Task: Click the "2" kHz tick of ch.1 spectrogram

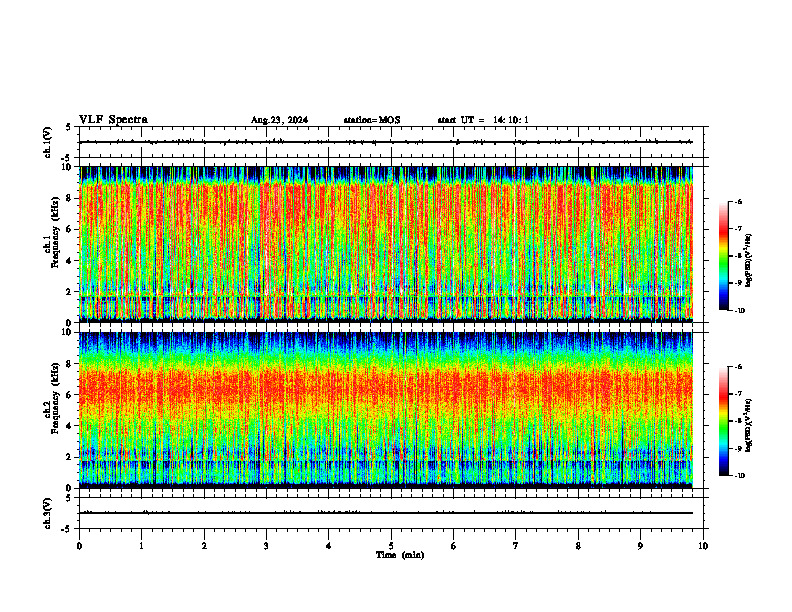Action: coord(69,291)
